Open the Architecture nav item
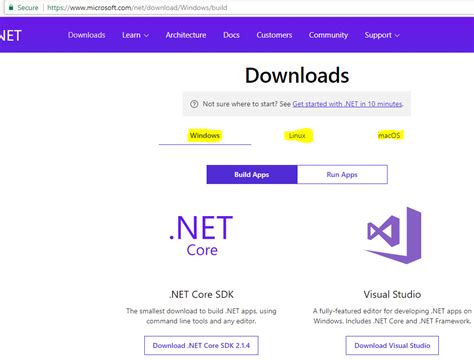 coord(186,35)
